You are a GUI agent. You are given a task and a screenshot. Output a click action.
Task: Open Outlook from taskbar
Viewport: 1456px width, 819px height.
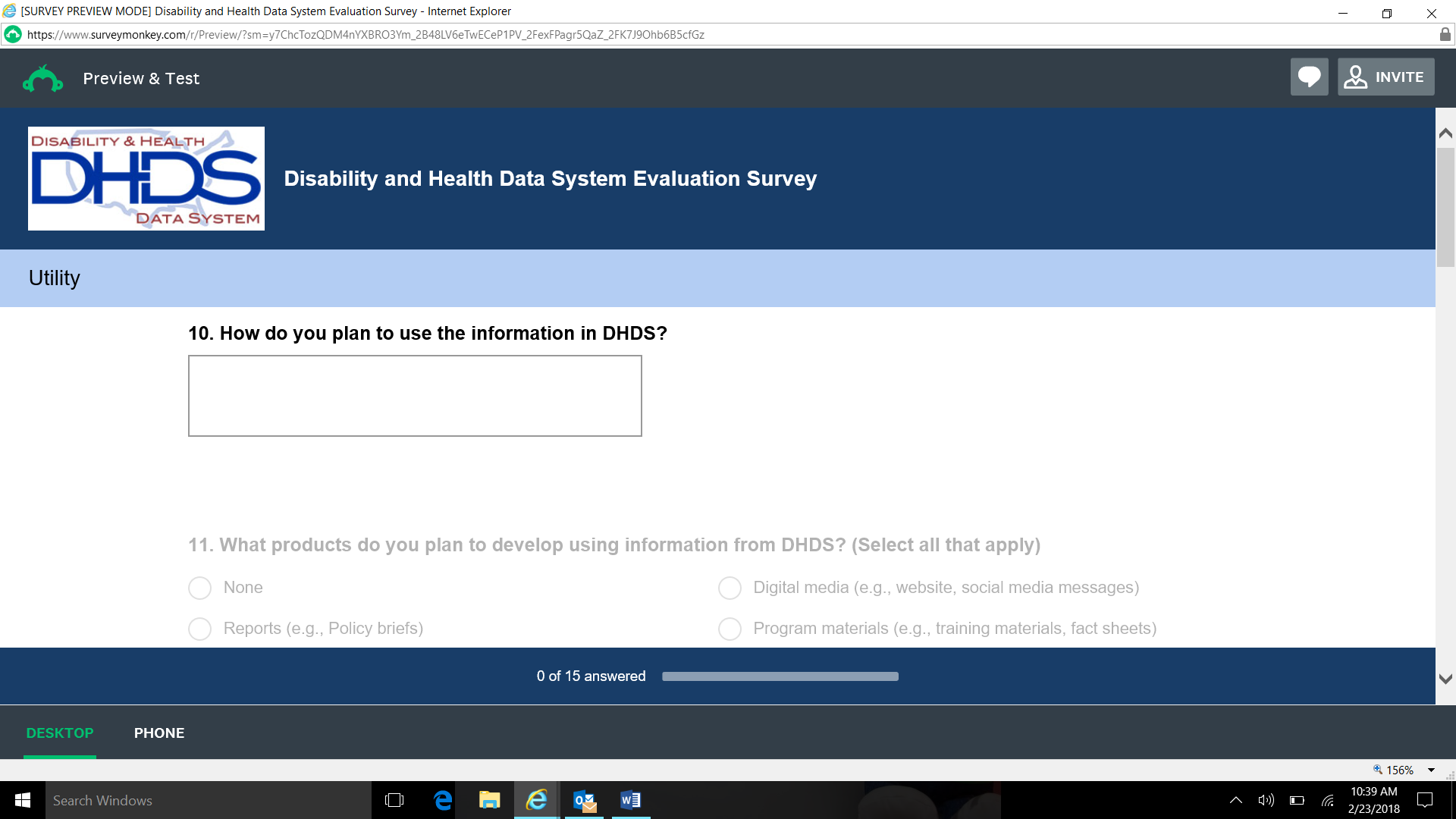[584, 800]
